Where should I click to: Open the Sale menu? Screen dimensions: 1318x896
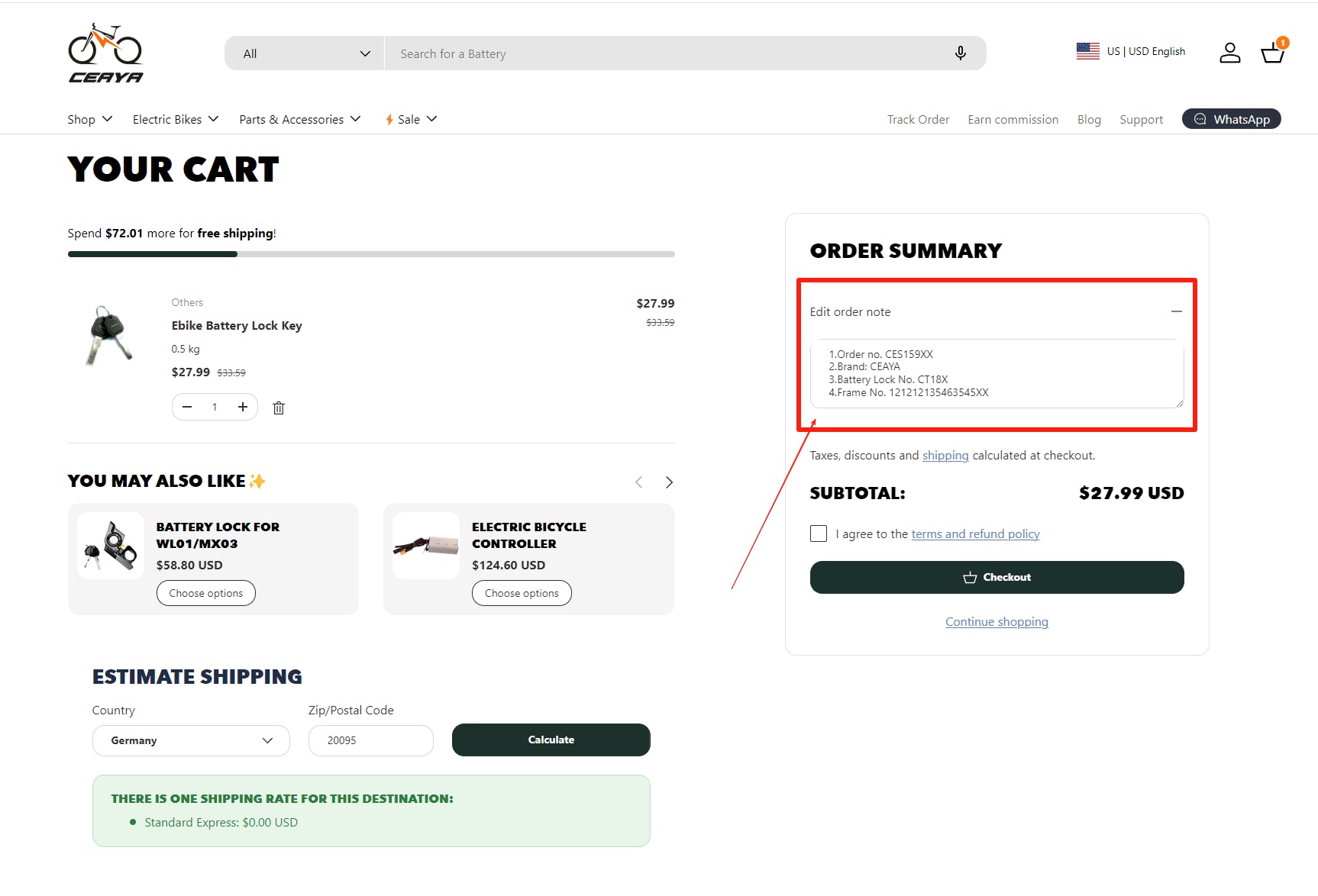pyautogui.click(x=411, y=119)
